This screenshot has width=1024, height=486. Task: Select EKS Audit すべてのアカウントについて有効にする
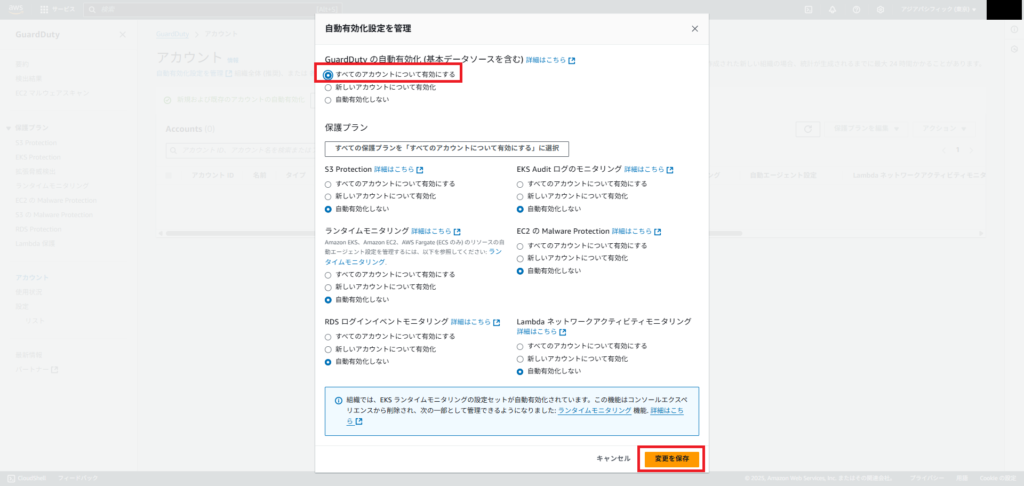point(520,184)
